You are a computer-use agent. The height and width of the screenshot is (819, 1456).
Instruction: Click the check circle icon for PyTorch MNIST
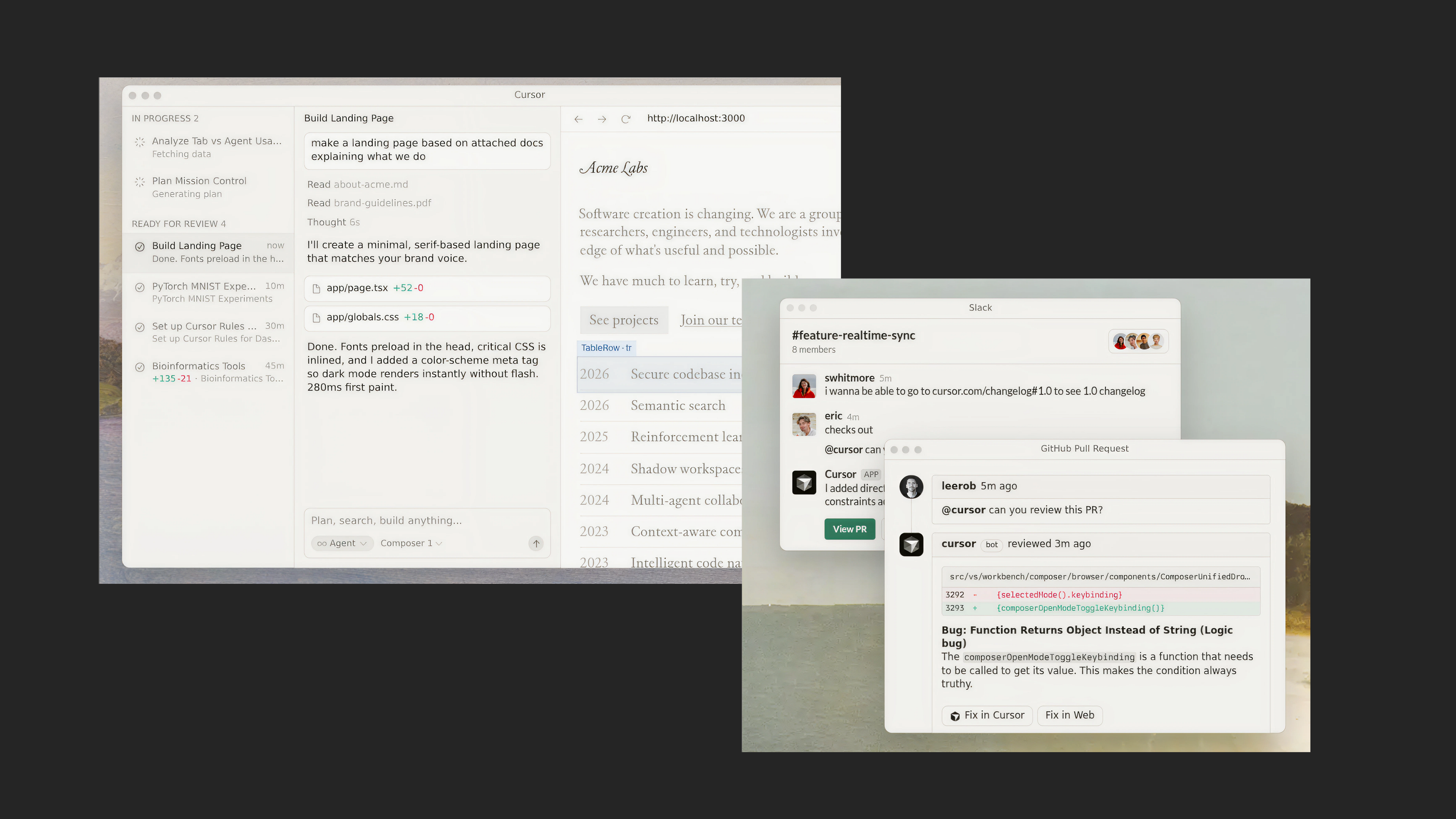[x=139, y=287]
